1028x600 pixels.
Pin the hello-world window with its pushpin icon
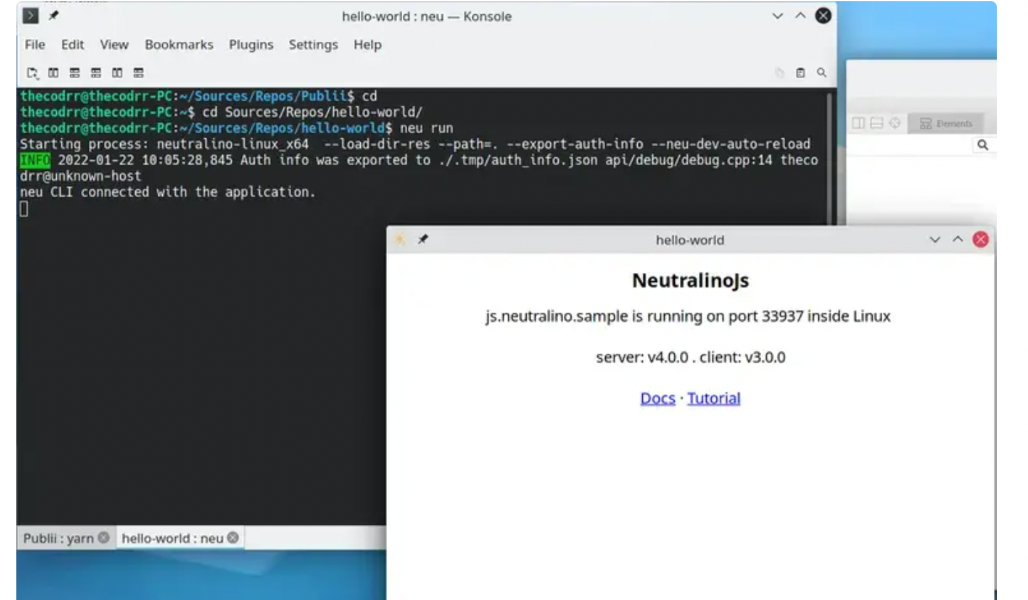coord(423,239)
